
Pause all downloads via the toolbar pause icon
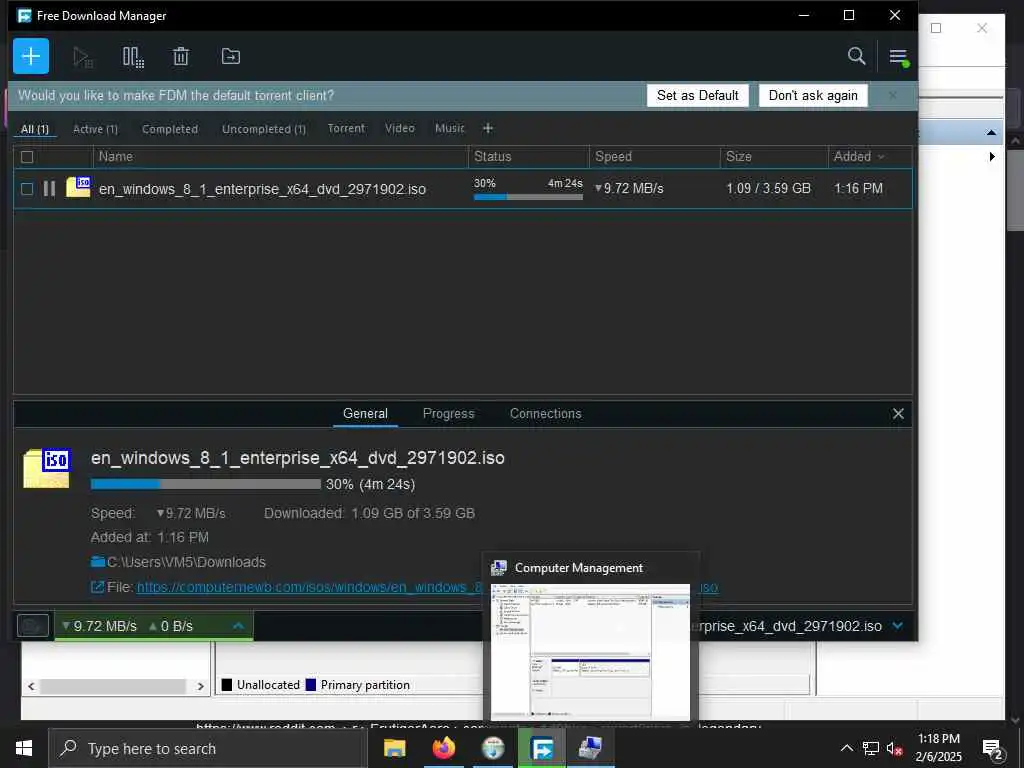click(133, 57)
